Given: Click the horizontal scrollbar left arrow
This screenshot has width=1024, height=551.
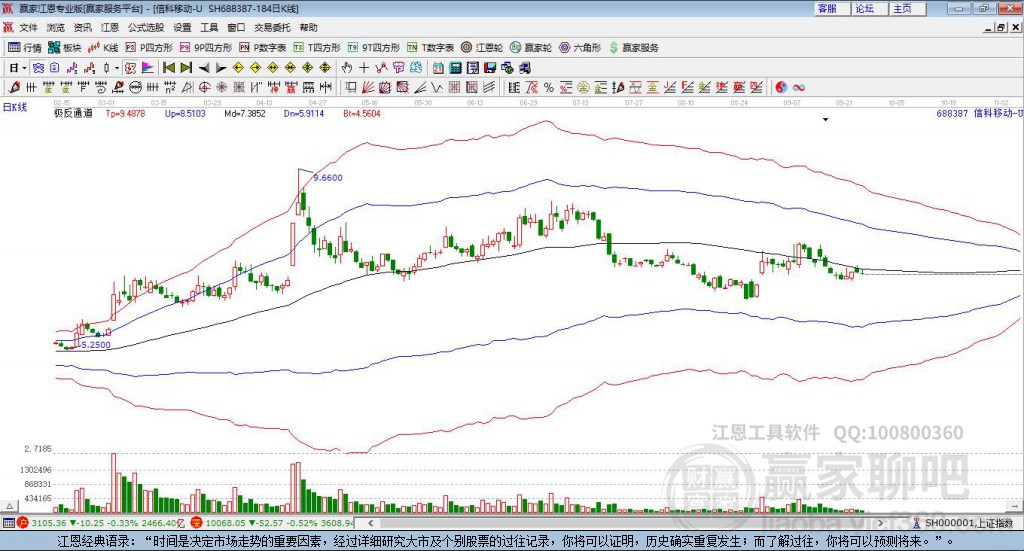Looking at the screenshot, I should (371, 523).
